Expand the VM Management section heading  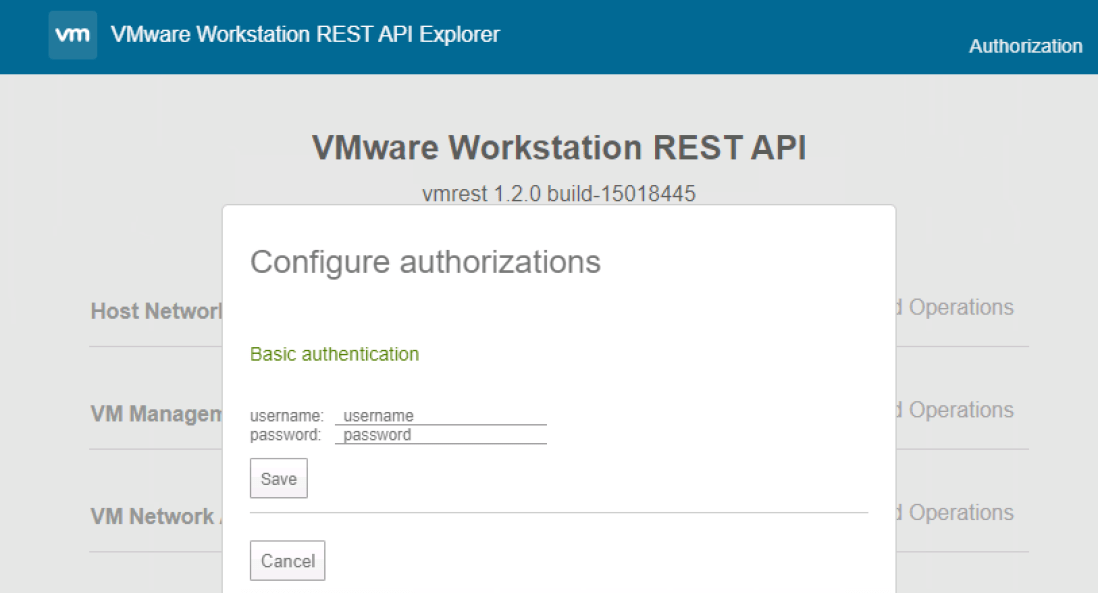pyautogui.click(x=156, y=414)
